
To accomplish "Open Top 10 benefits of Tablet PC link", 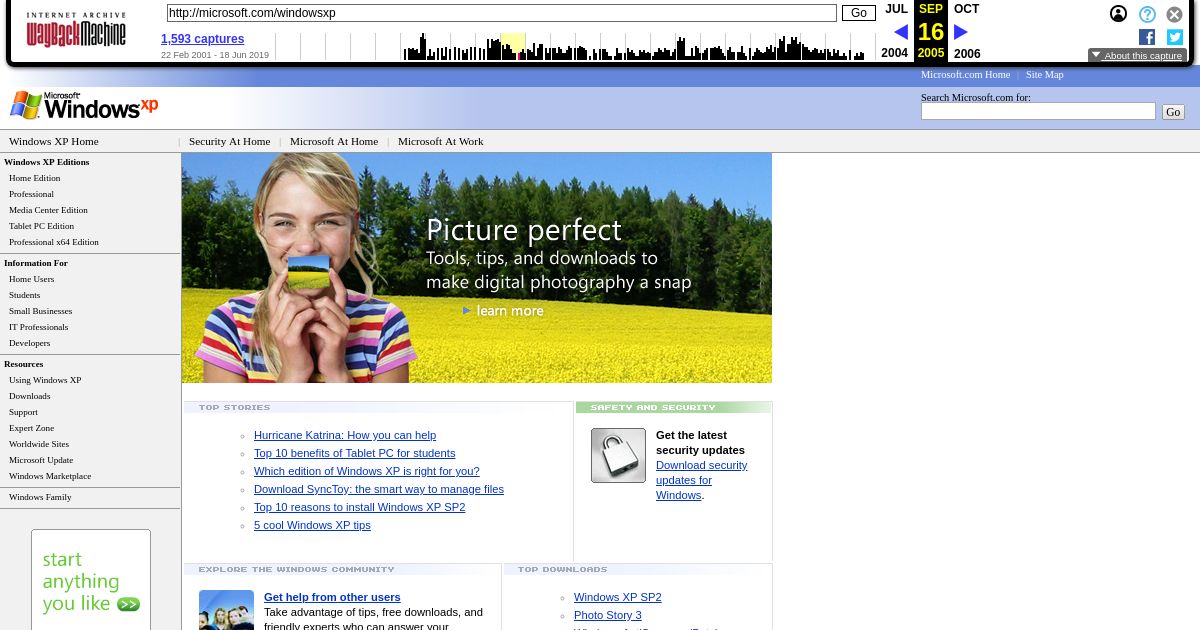I will pos(354,453).
